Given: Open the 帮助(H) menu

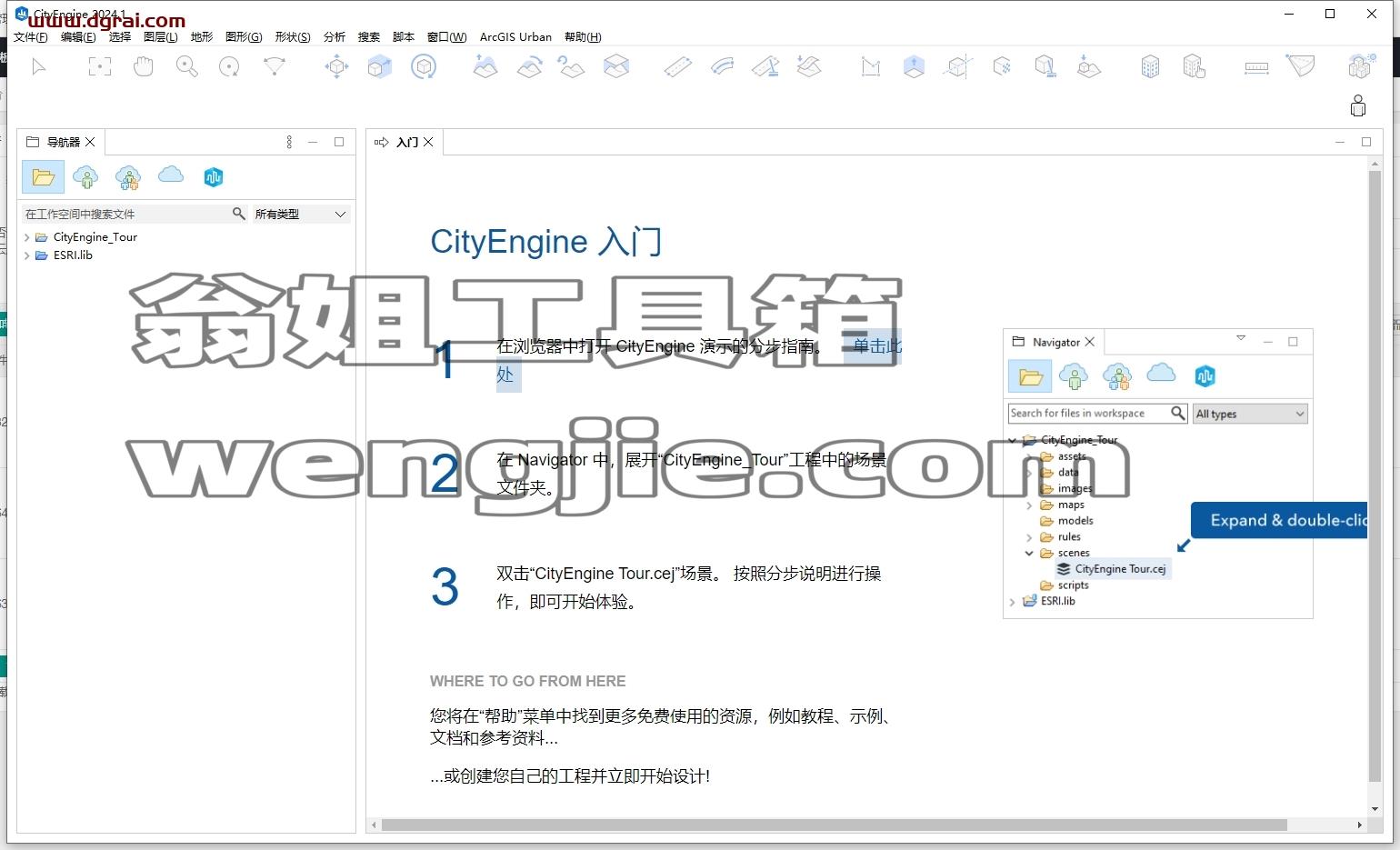Looking at the screenshot, I should tap(583, 37).
